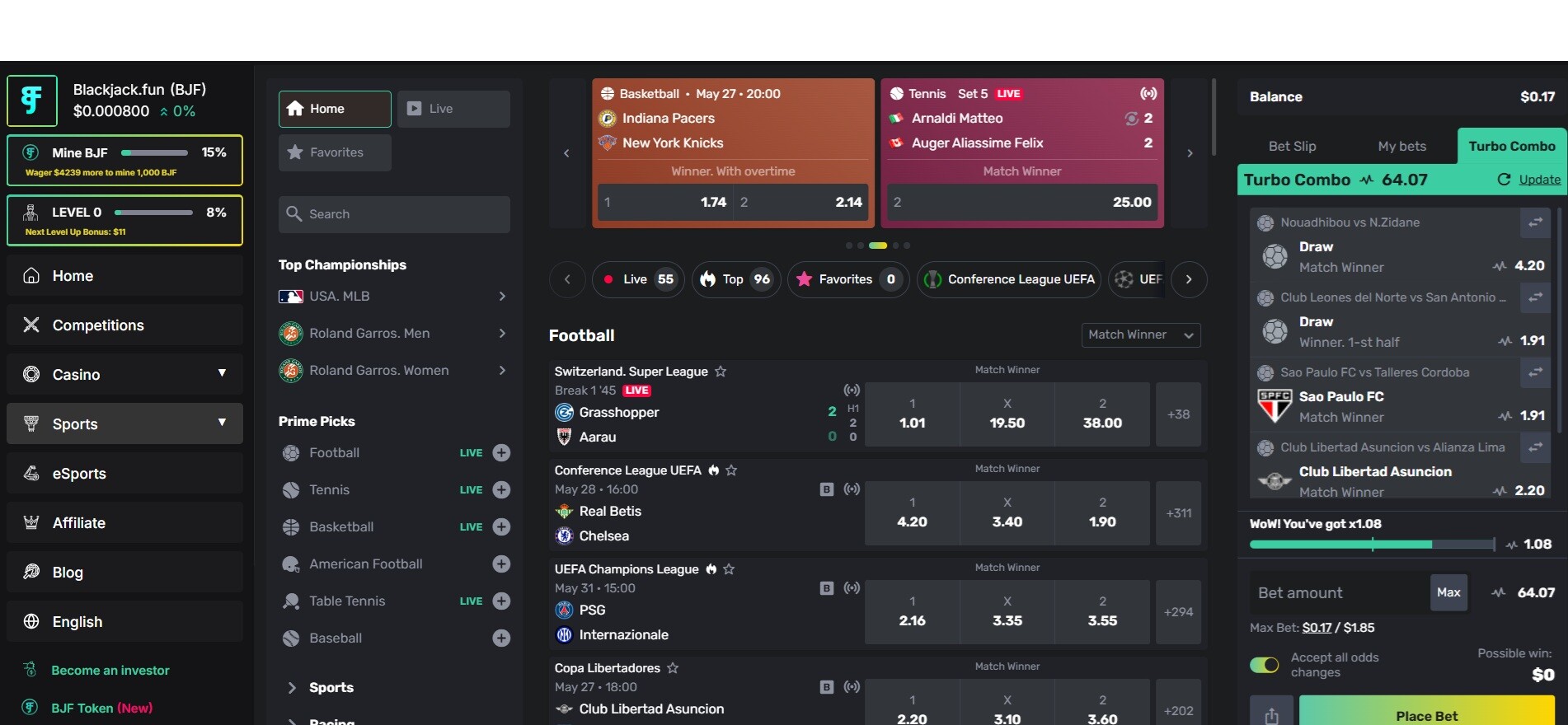Open BJF Token (New) link
Image resolution: width=1568 pixels, height=725 pixels.
[x=101, y=708]
